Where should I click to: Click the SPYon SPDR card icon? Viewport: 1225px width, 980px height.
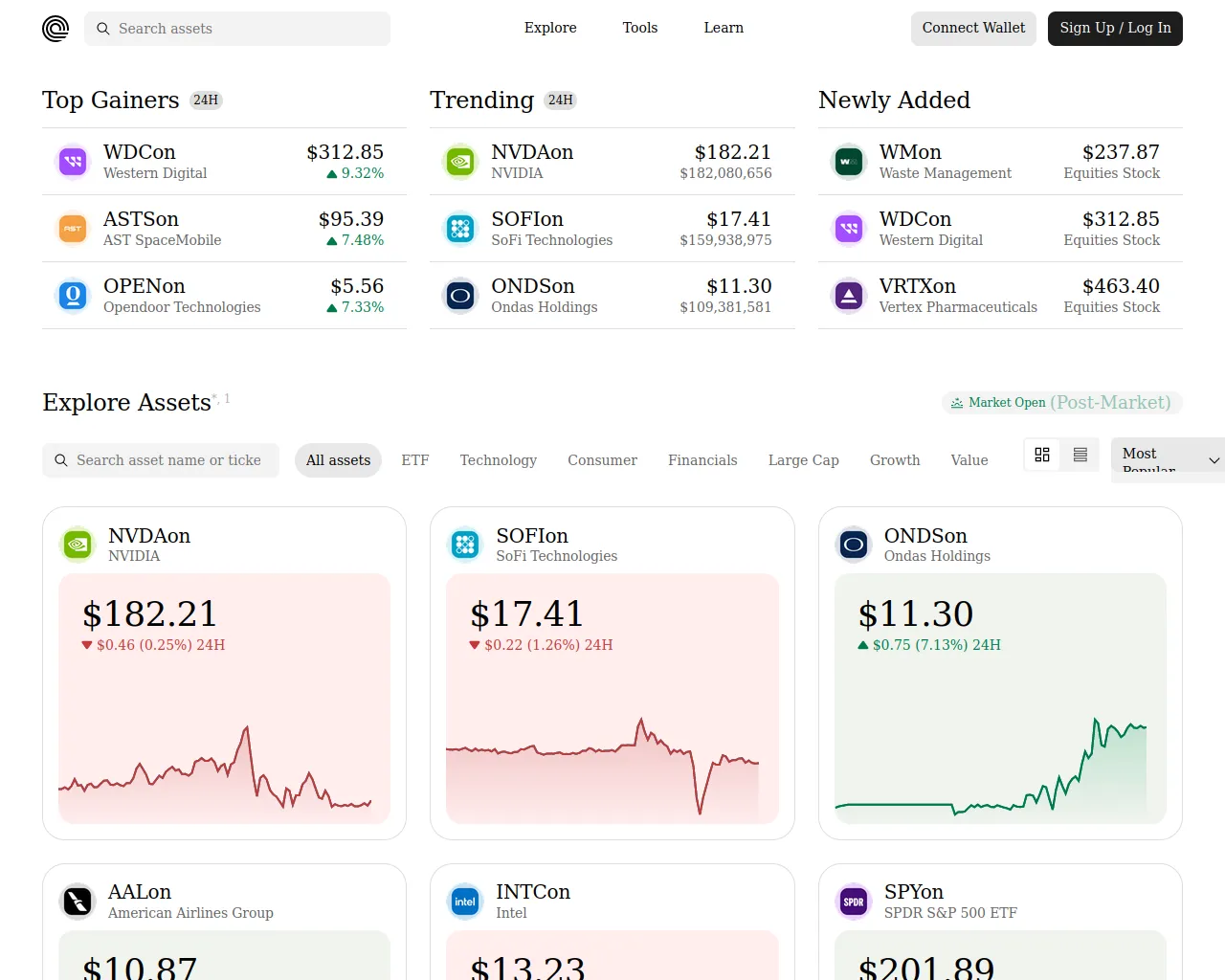tap(854, 902)
